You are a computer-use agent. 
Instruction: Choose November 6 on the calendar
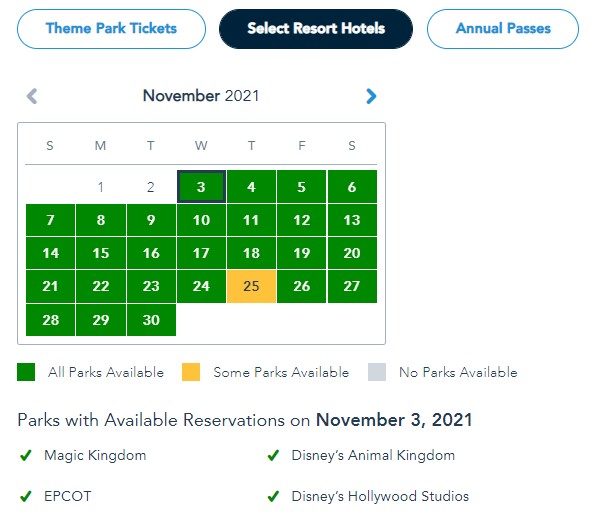[x=352, y=187]
